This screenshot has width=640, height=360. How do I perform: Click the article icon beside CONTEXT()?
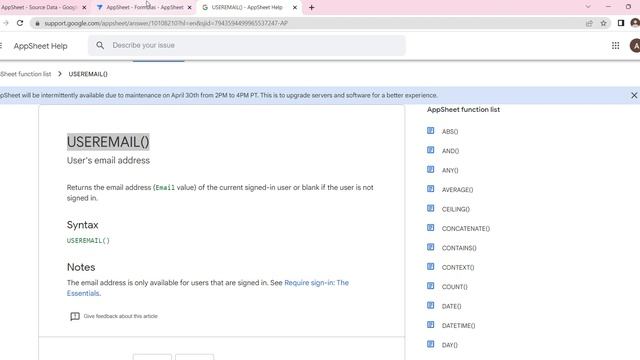tap(431, 267)
